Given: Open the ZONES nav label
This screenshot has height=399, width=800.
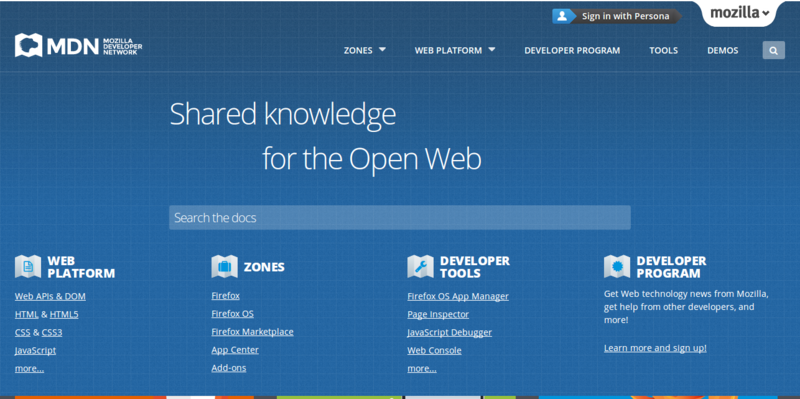Looking at the screenshot, I should click(358, 51).
